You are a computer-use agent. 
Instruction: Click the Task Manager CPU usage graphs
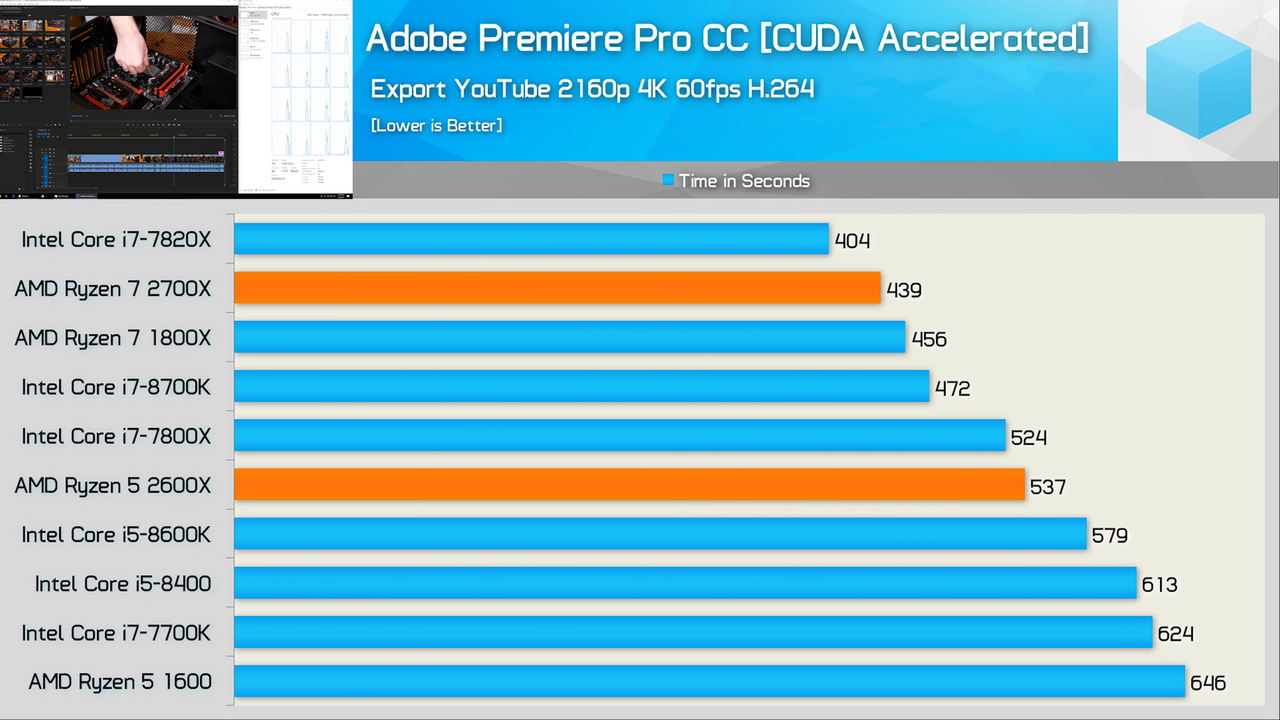[x=311, y=87]
